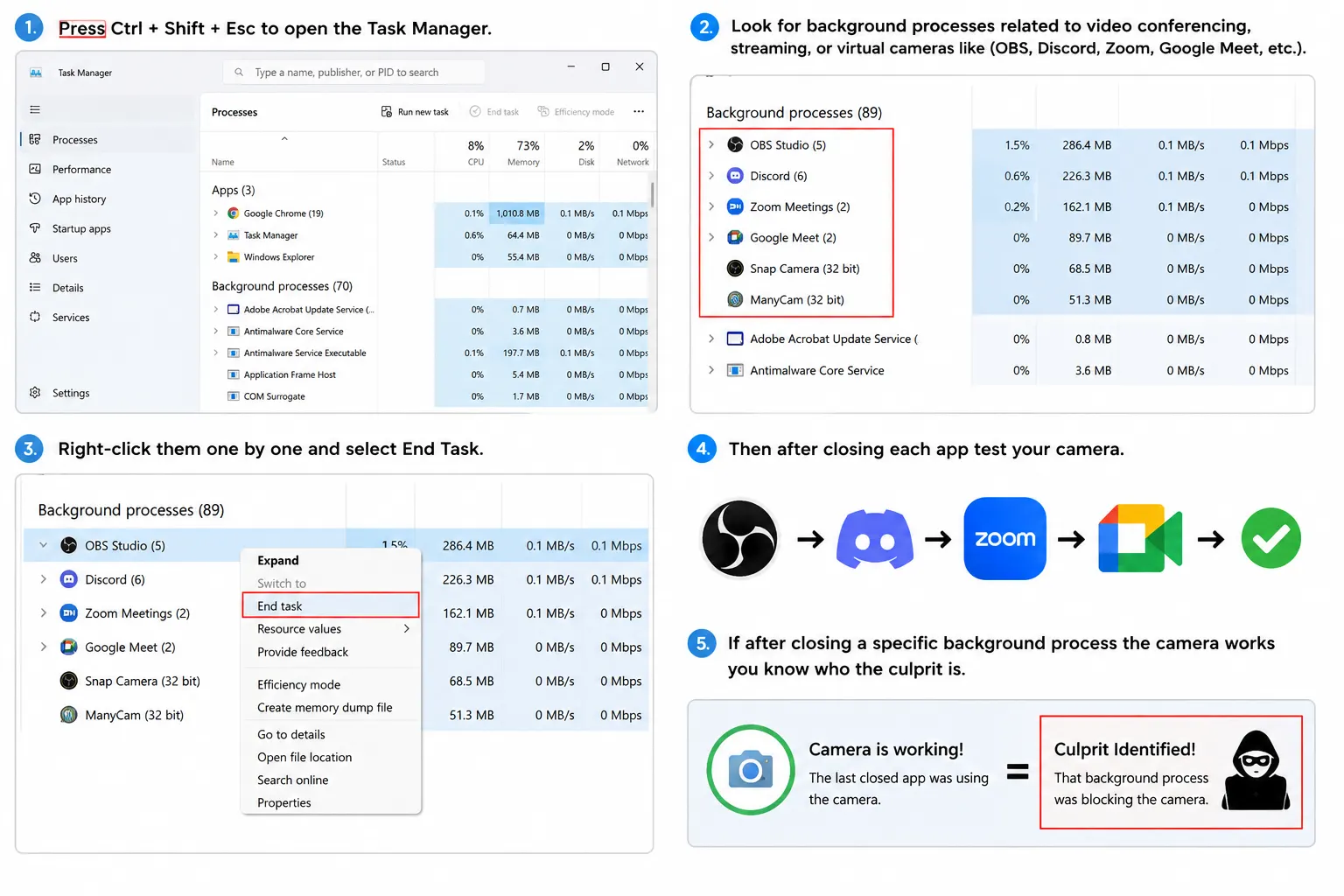1344x896 pixels.
Task: Click the App history clock icon
Action: coord(35,199)
